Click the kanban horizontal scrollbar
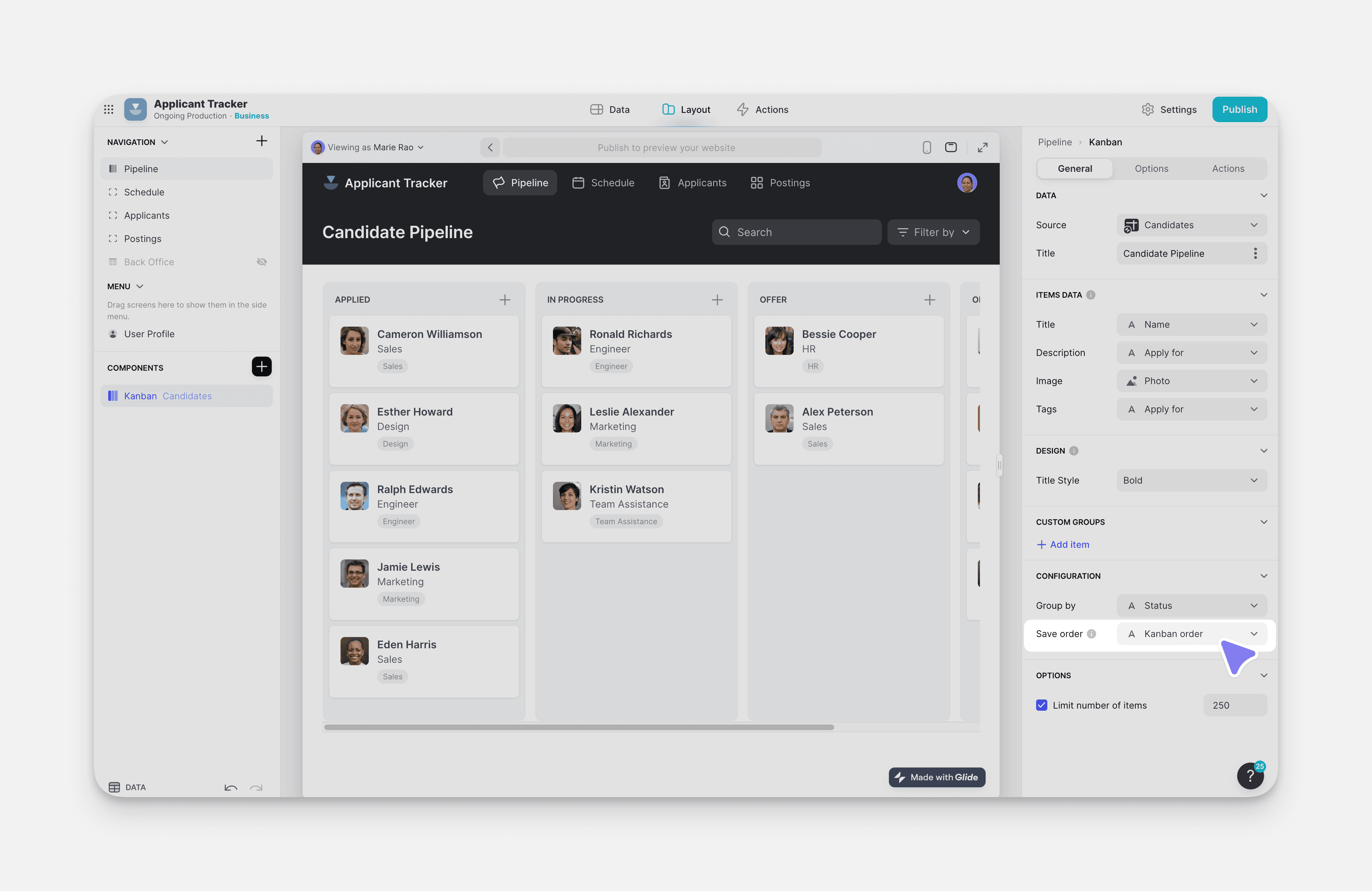Viewport: 1372px width, 891px height. [579, 727]
